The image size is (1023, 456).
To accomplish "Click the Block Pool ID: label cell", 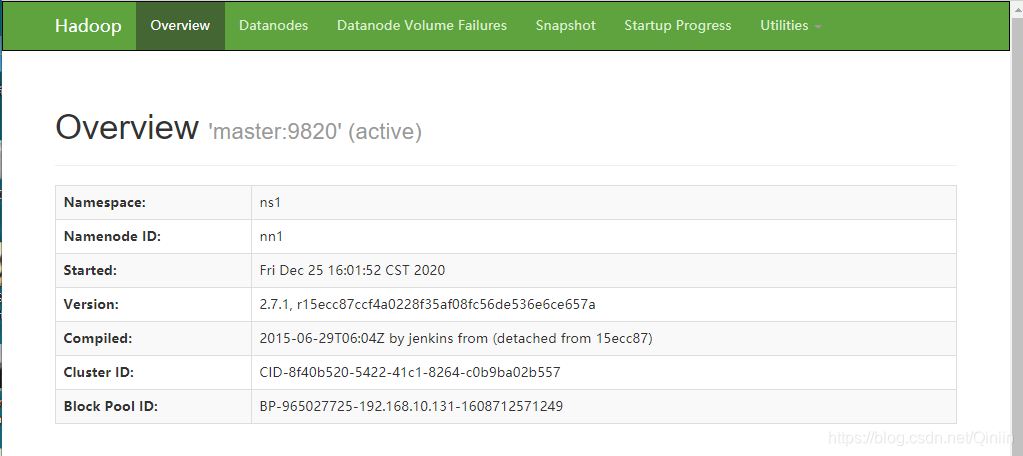I will click(153, 406).
